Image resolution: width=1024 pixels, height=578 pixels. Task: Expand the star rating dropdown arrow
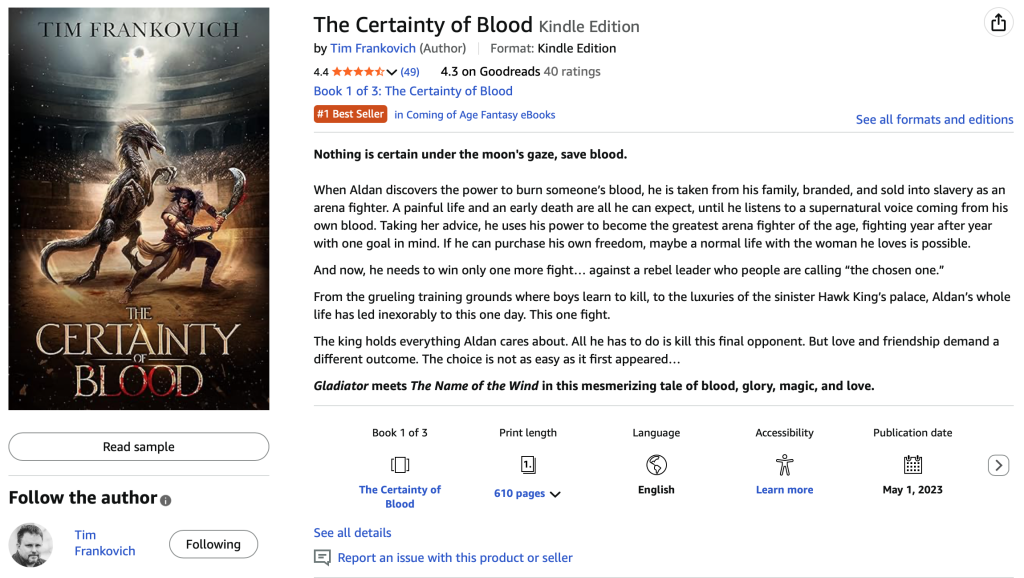point(392,72)
